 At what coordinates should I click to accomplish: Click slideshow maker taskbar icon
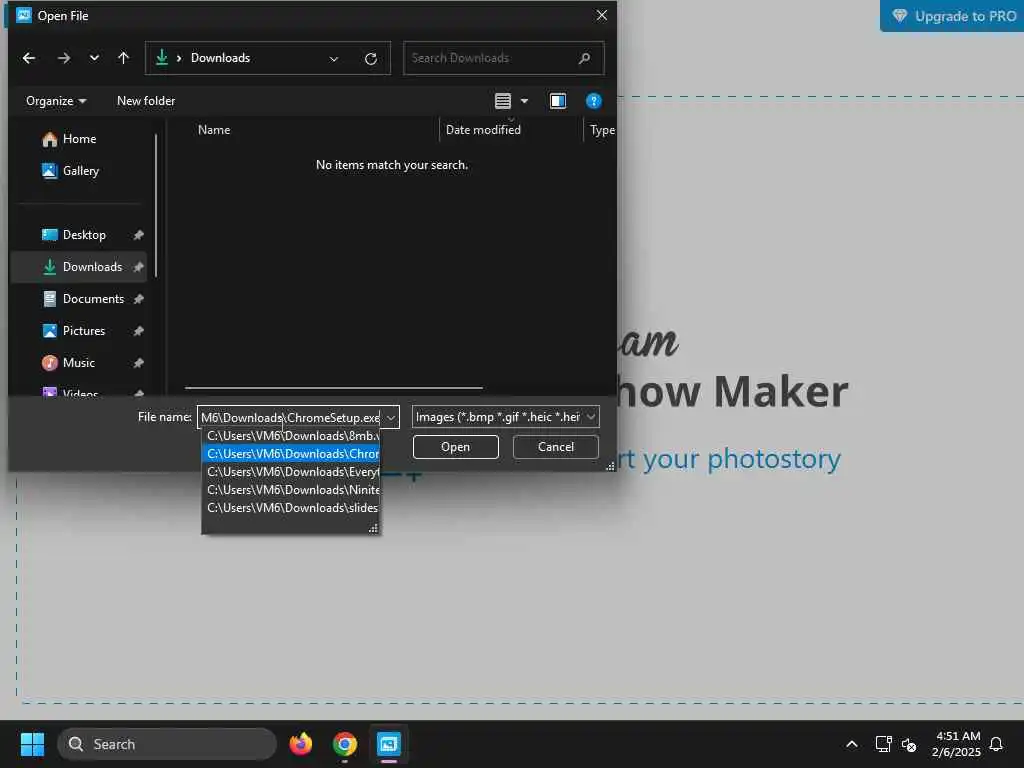[x=389, y=744]
